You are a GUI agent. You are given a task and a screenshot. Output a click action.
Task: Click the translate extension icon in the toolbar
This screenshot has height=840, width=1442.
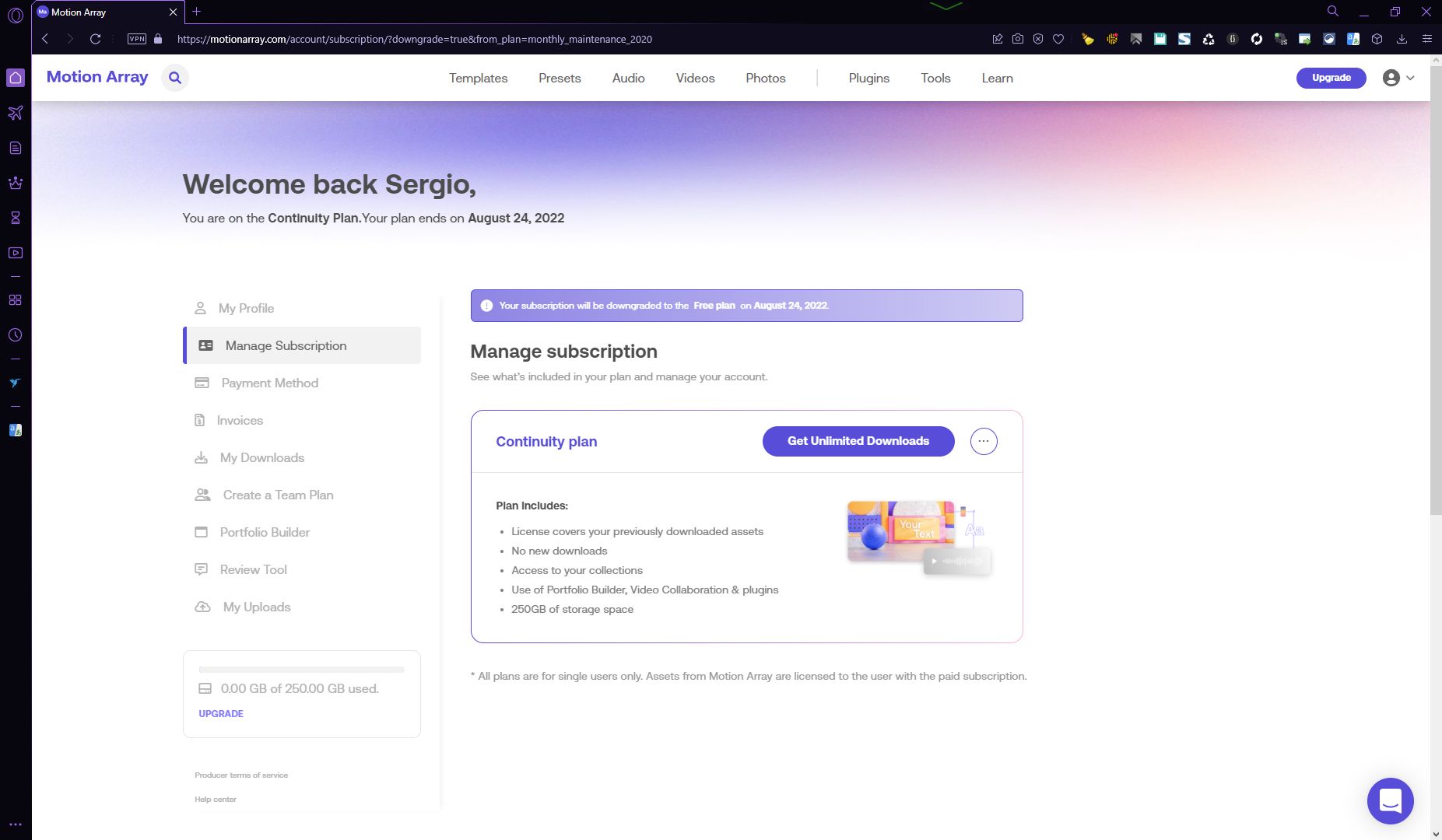(x=1353, y=39)
